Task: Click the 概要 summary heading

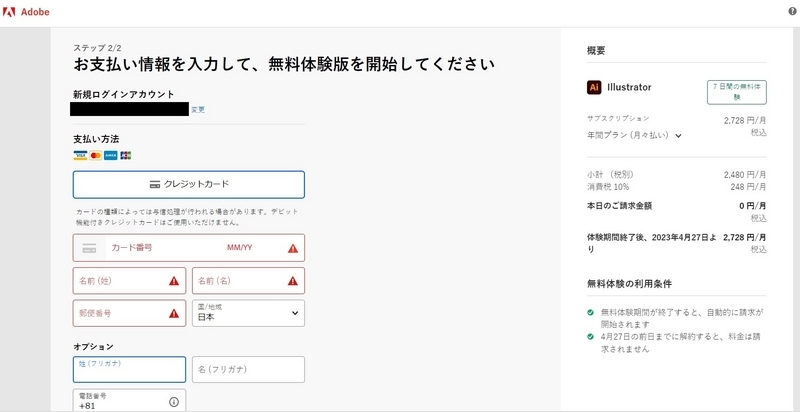Action: point(596,50)
